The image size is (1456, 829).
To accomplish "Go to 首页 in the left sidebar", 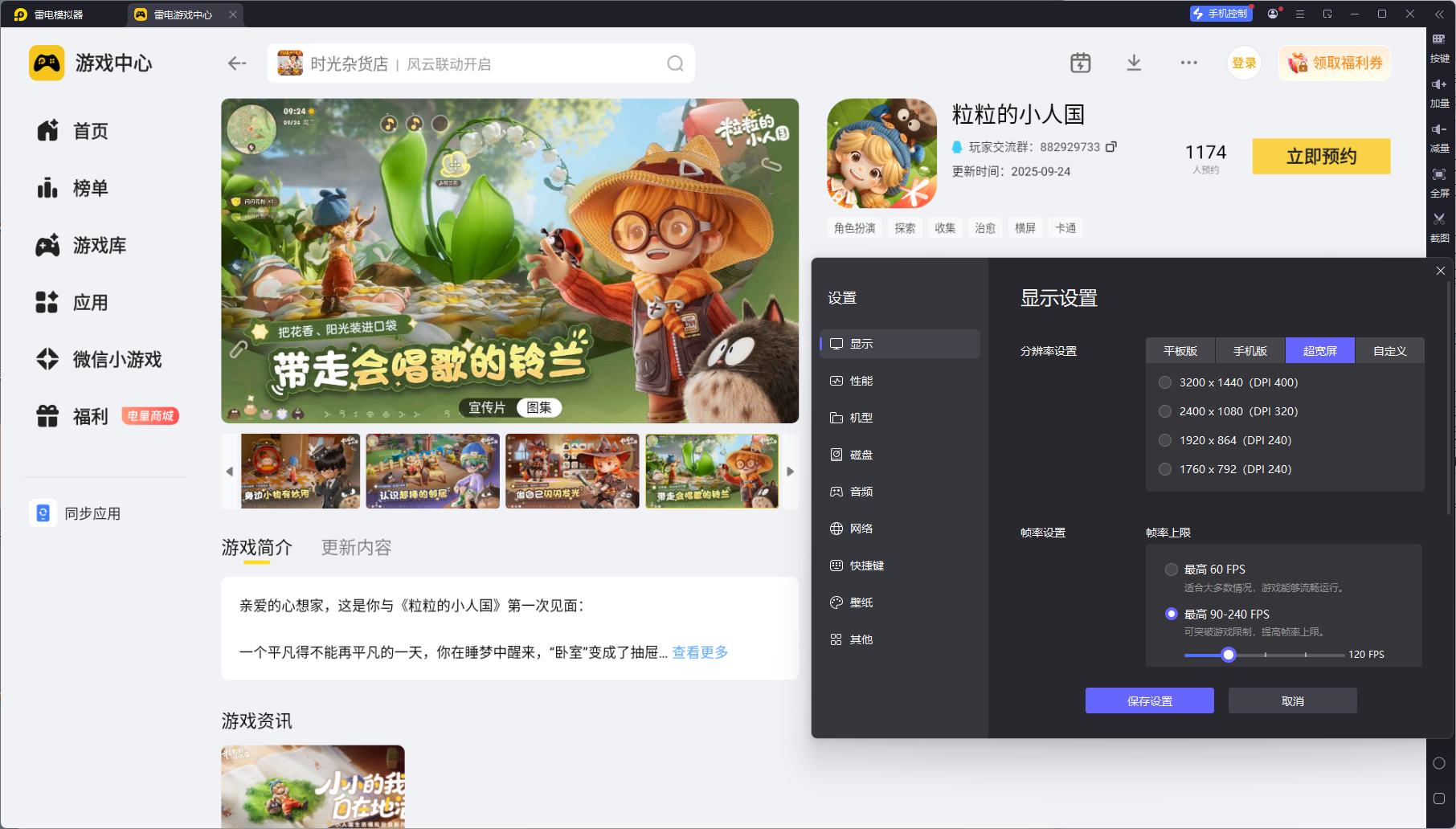I will click(x=72, y=131).
